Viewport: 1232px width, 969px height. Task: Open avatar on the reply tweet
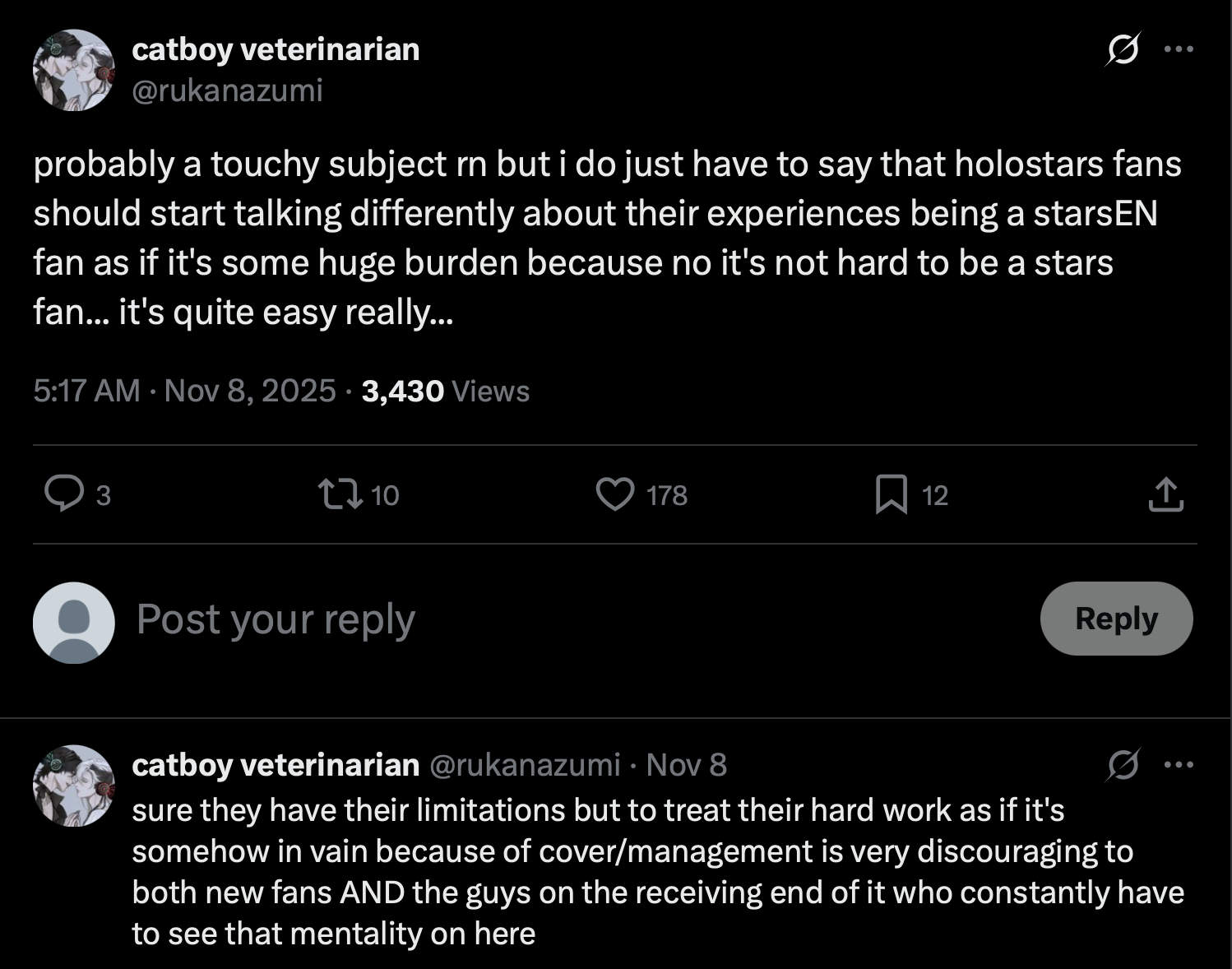[73, 786]
